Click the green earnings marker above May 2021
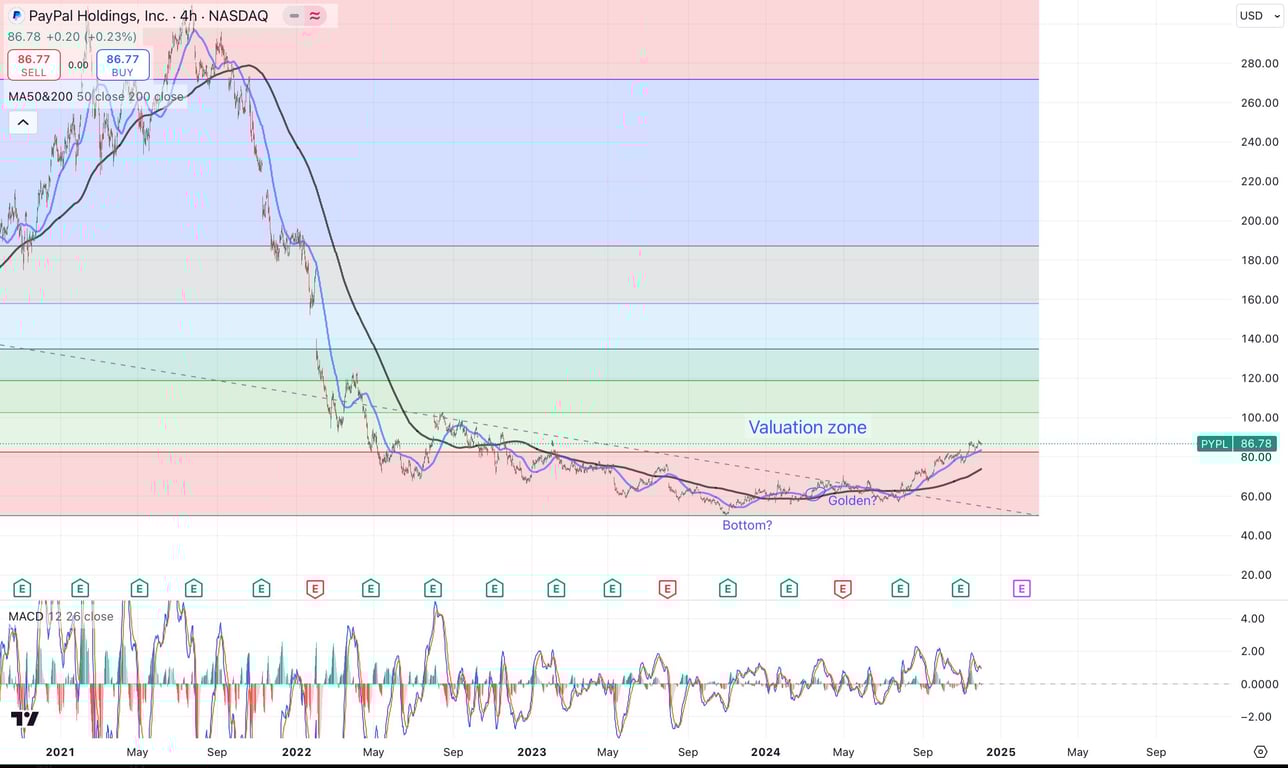The image size is (1288, 768). 139,589
